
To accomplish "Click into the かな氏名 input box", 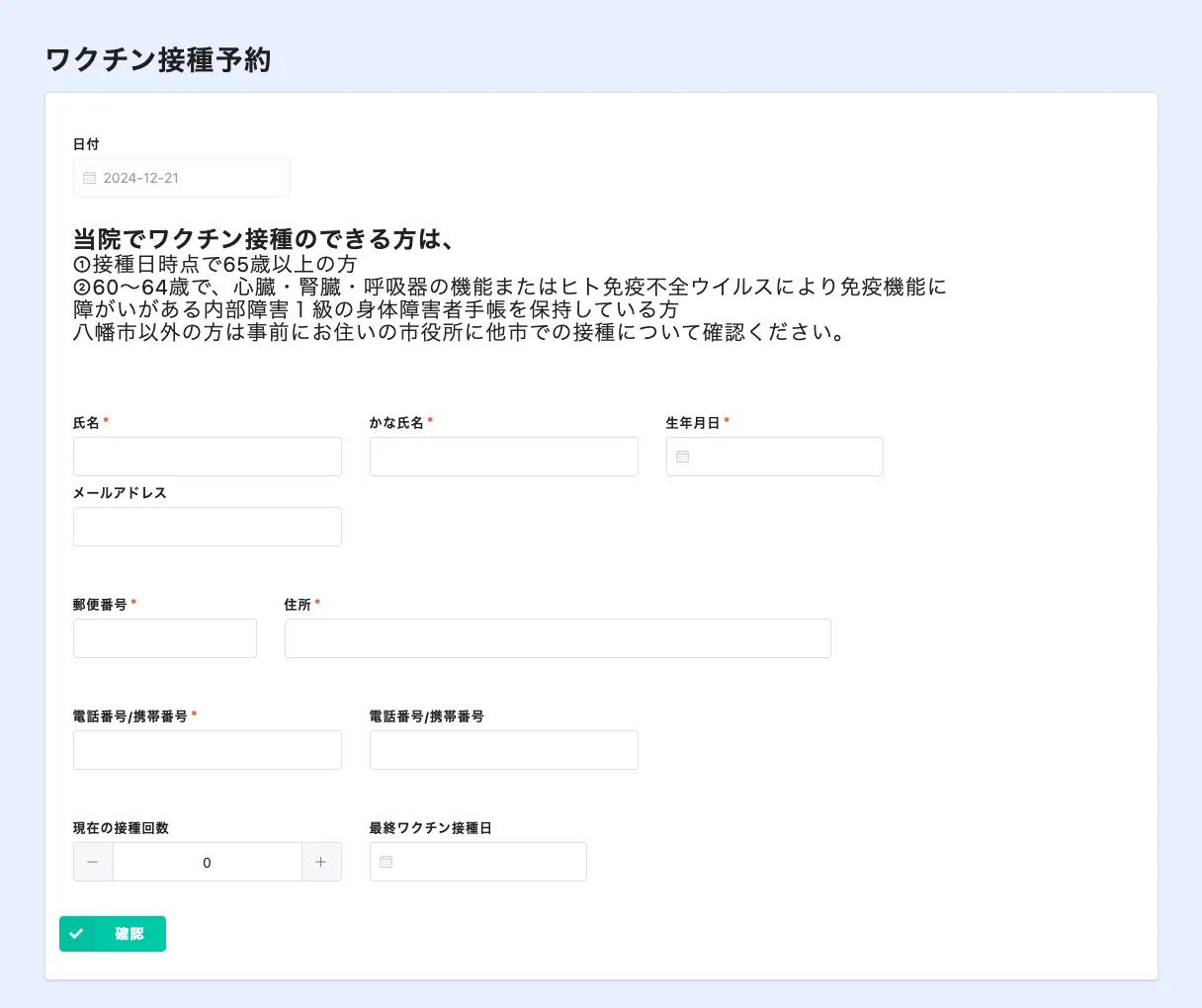I will point(503,457).
